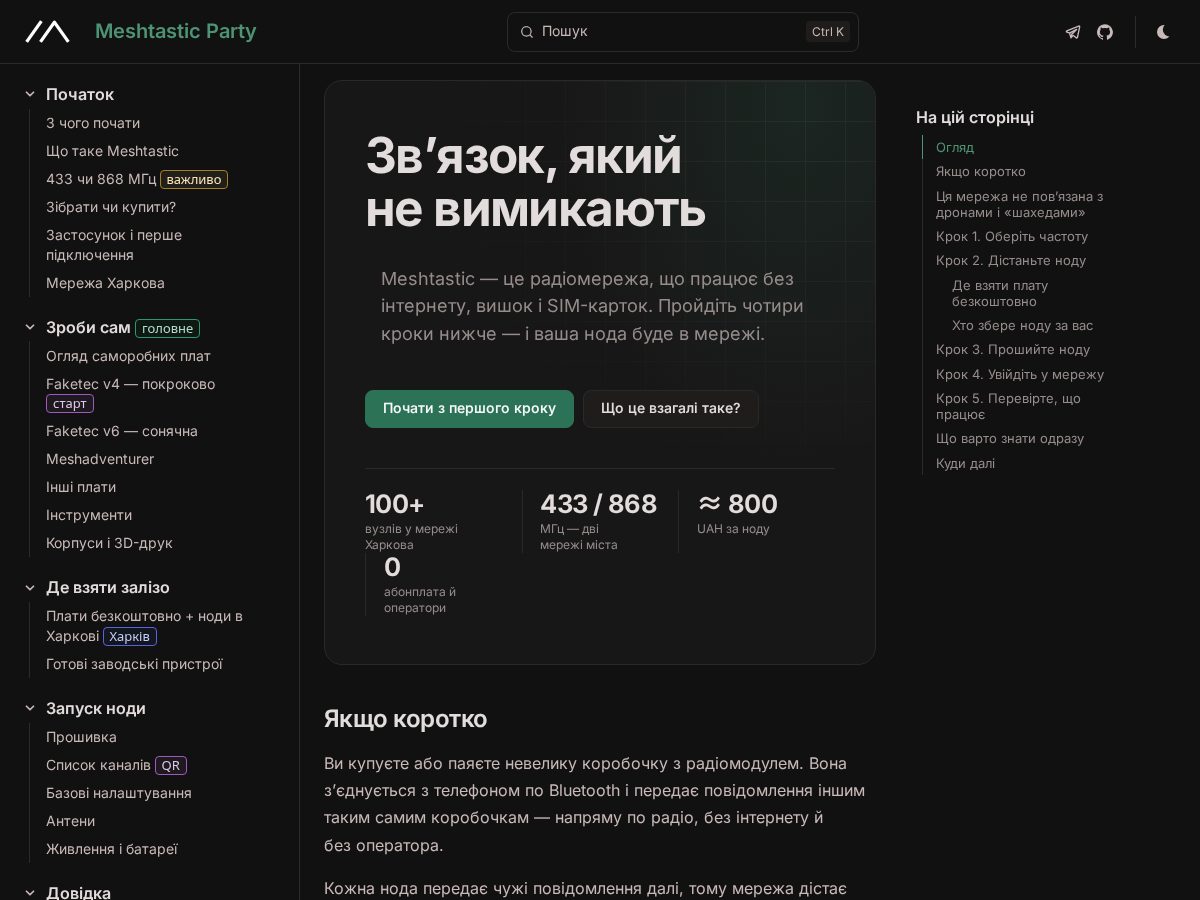
Task: Focus the Пошук search field
Action: click(x=683, y=32)
